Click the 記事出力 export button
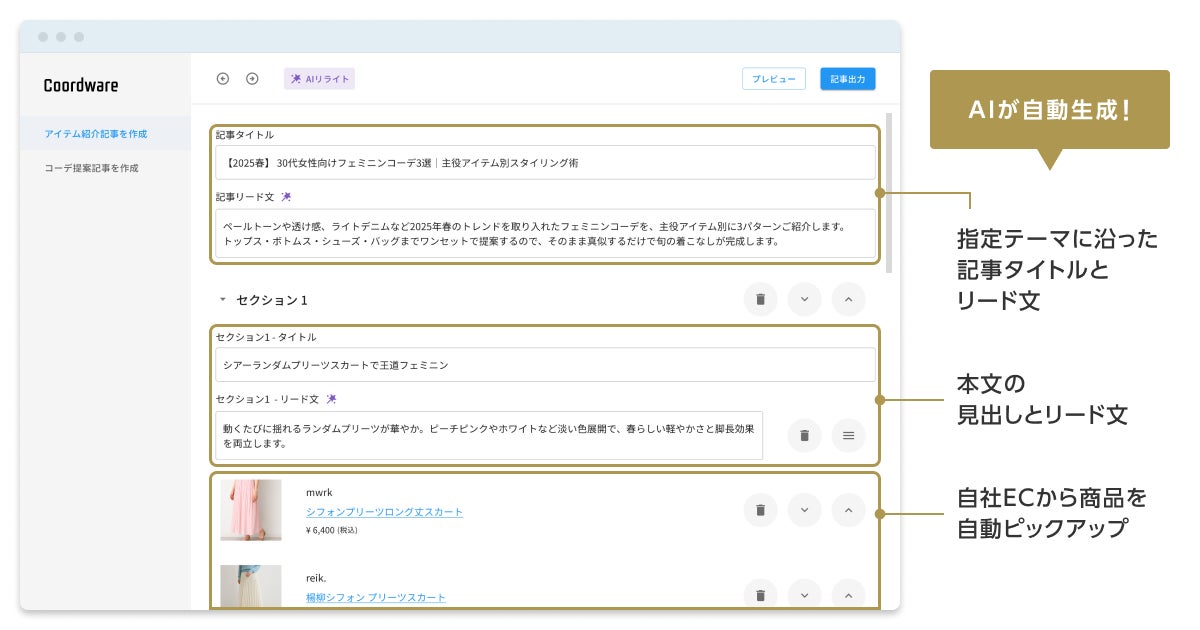 click(x=848, y=79)
